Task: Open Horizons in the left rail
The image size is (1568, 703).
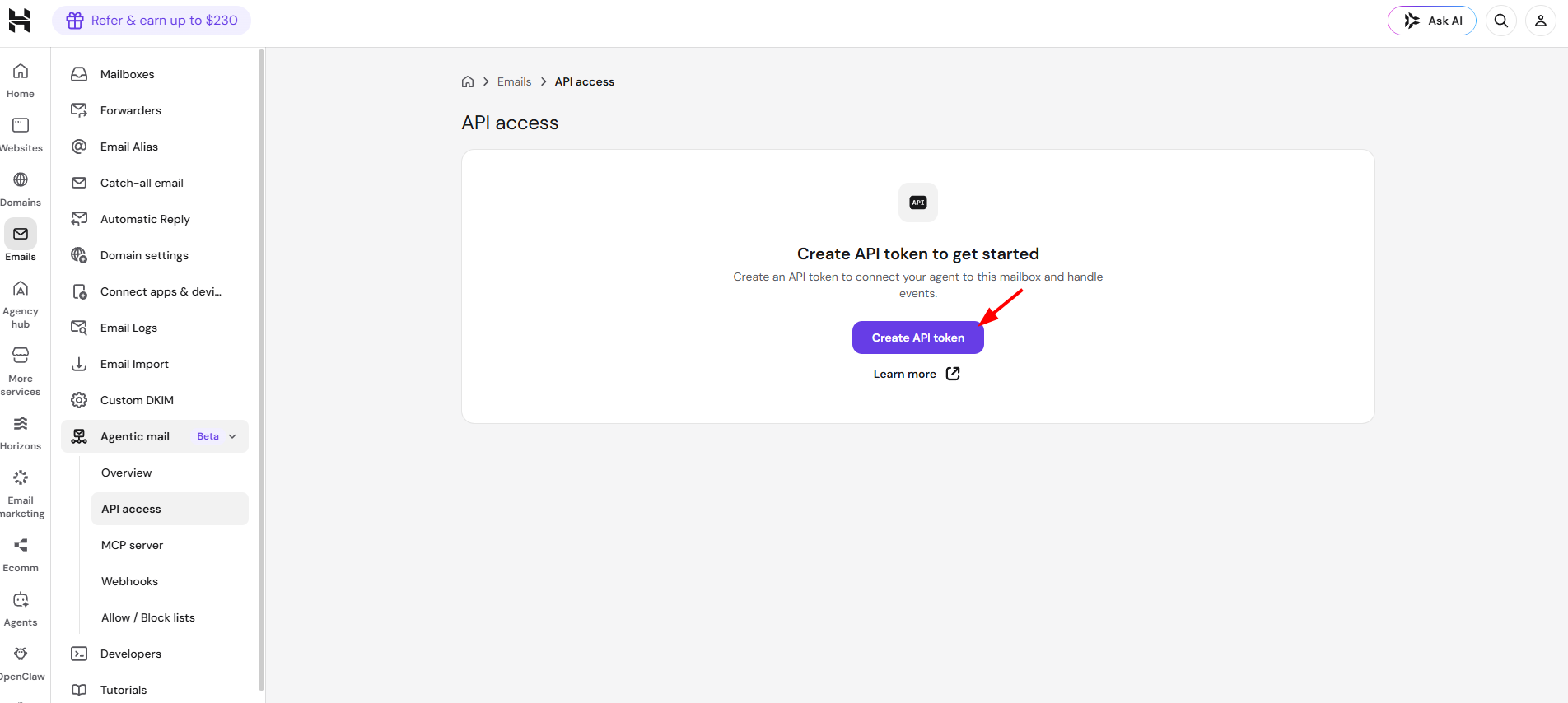Action: (x=21, y=433)
